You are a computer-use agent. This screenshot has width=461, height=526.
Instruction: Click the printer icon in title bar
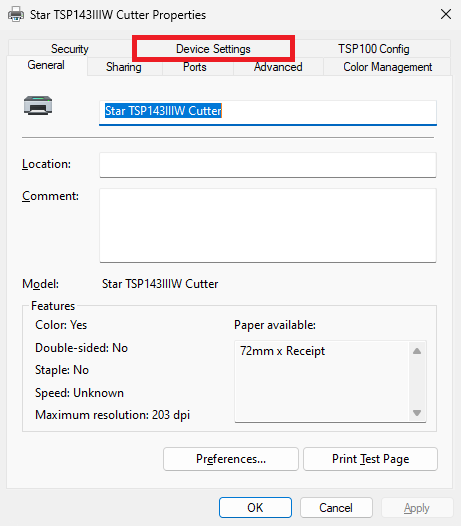pyautogui.click(x=16, y=14)
